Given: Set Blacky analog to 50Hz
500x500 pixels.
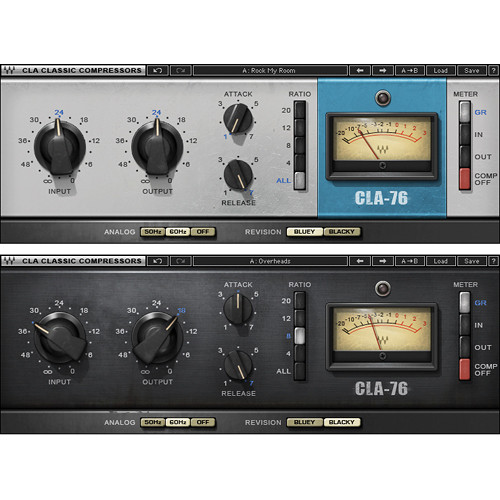Looking at the screenshot, I should [153, 422].
